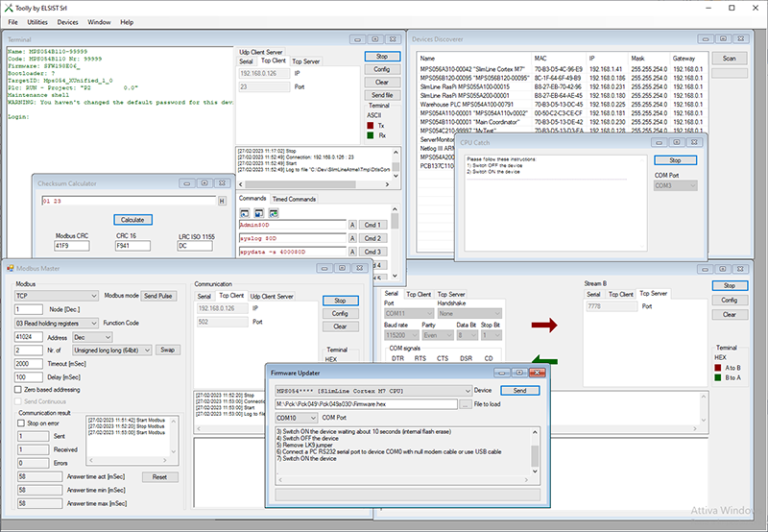Screen dimensions: 768x532
Task: Enable Zero based addressing checkbox
Action: (x=20, y=389)
